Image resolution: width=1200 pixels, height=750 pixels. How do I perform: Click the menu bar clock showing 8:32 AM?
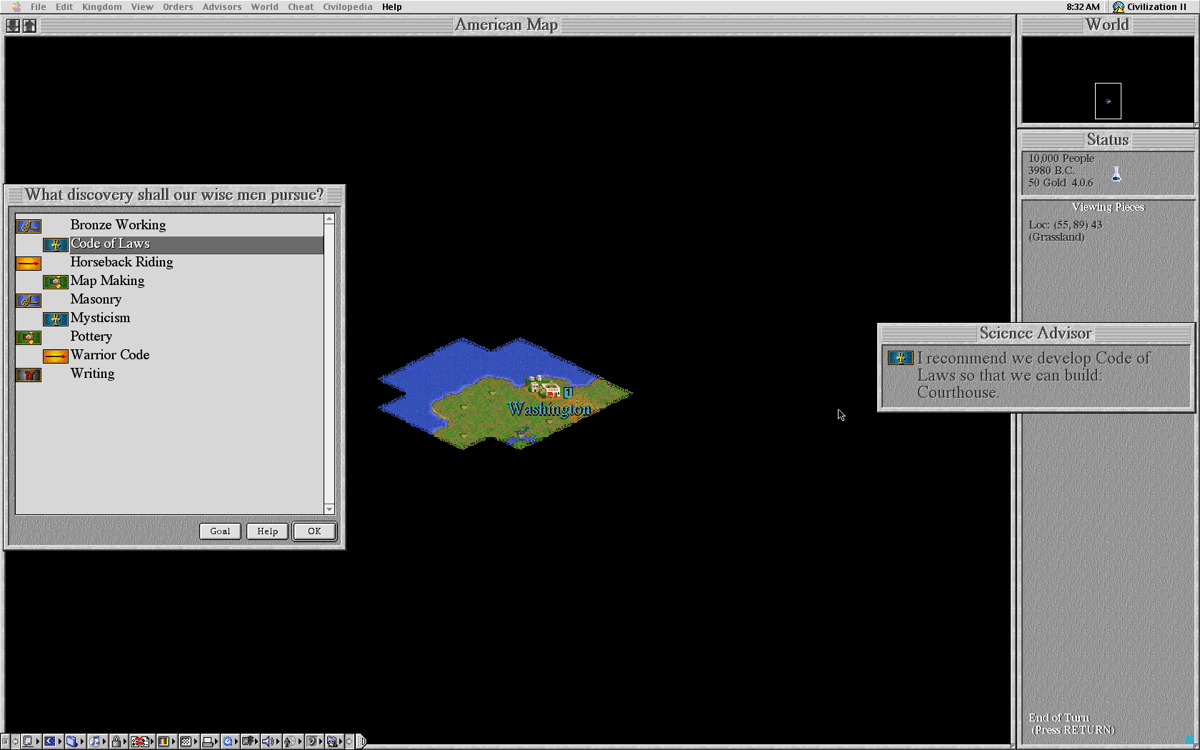pyautogui.click(x=1083, y=7)
